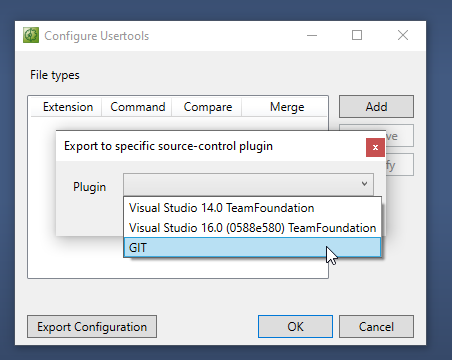Click the Plugin combo box field
The height and width of the screenshot is (360, 452).
coord(248,184)
